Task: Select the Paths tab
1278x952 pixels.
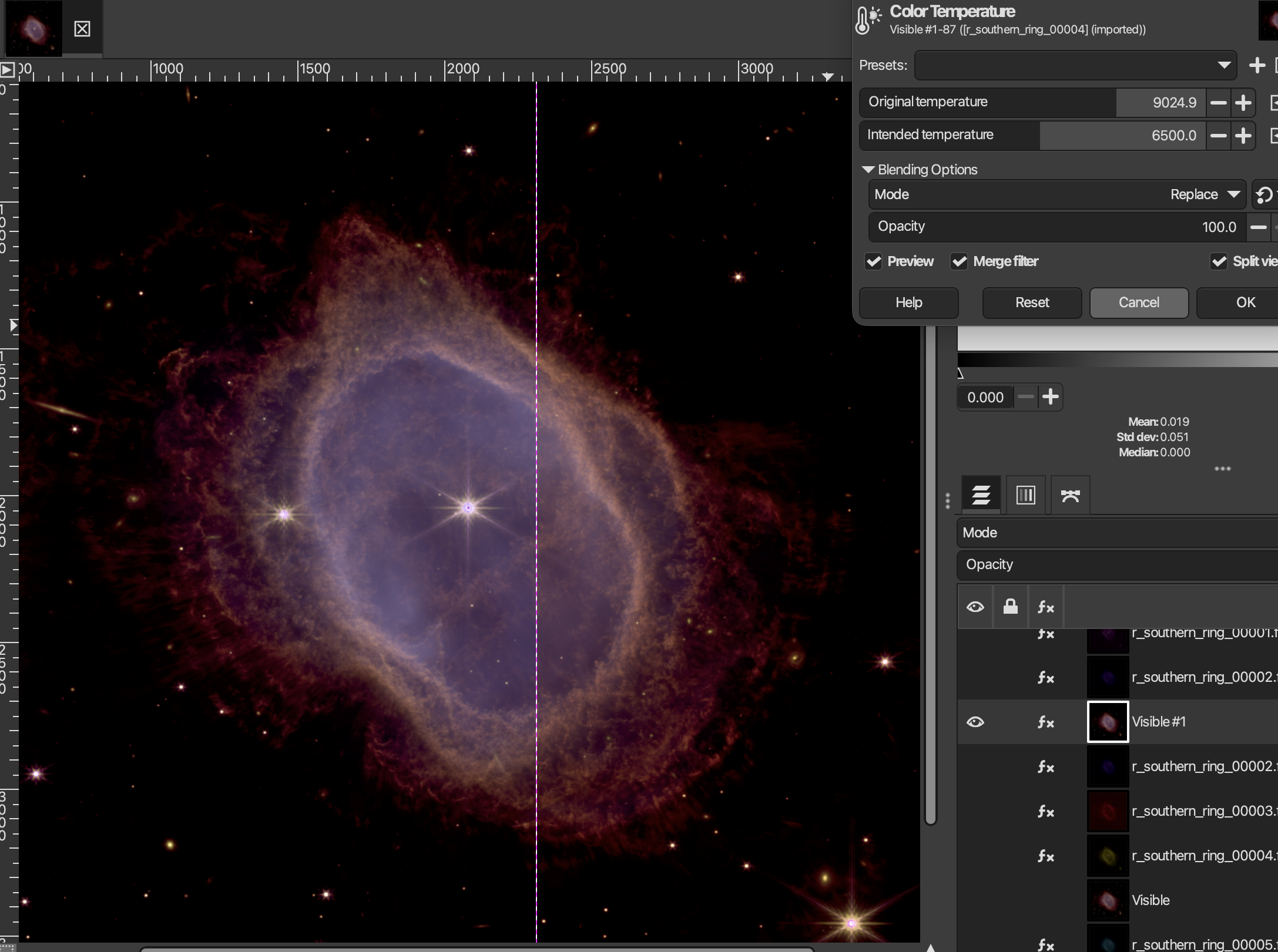Action: (1069, 494)
